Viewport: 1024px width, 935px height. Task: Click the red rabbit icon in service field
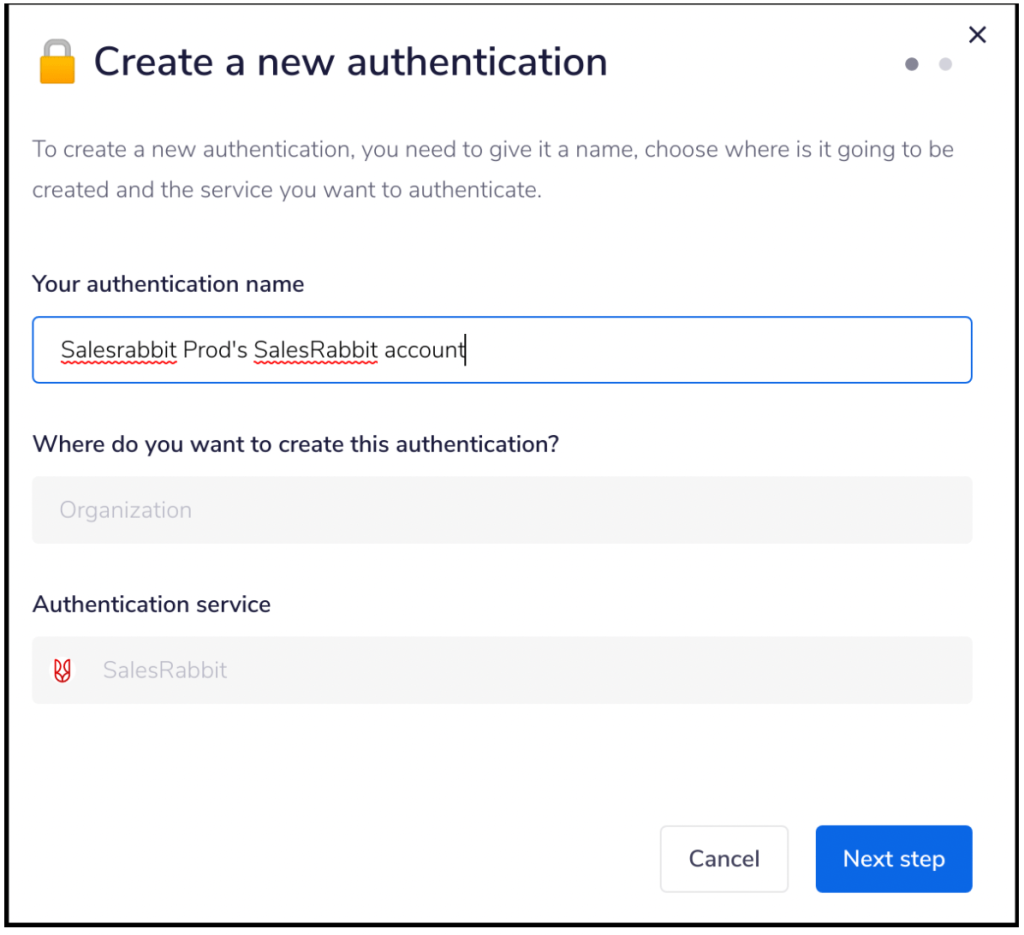click(62, 669)
